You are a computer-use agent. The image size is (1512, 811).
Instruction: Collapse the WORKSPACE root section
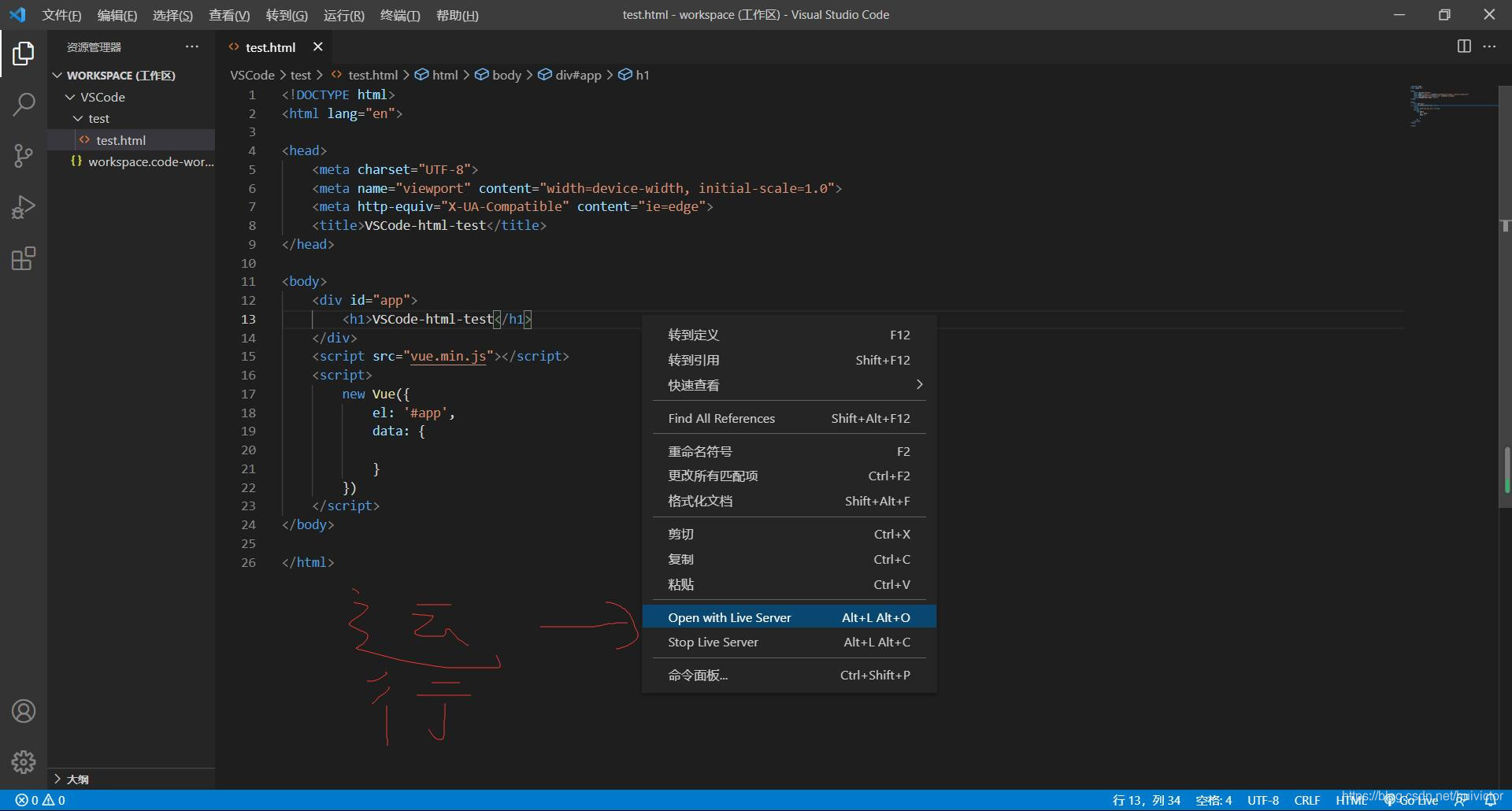point(57,76)
